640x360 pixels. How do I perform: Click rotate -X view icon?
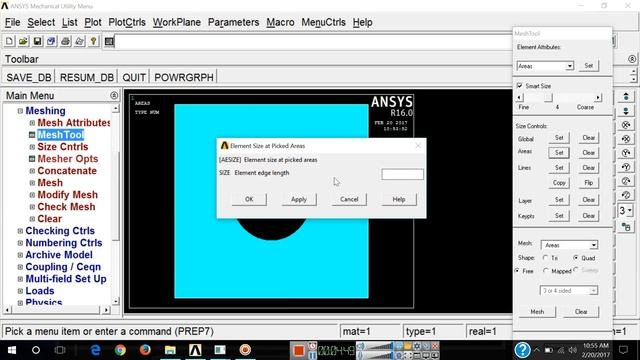pos(626,139)
